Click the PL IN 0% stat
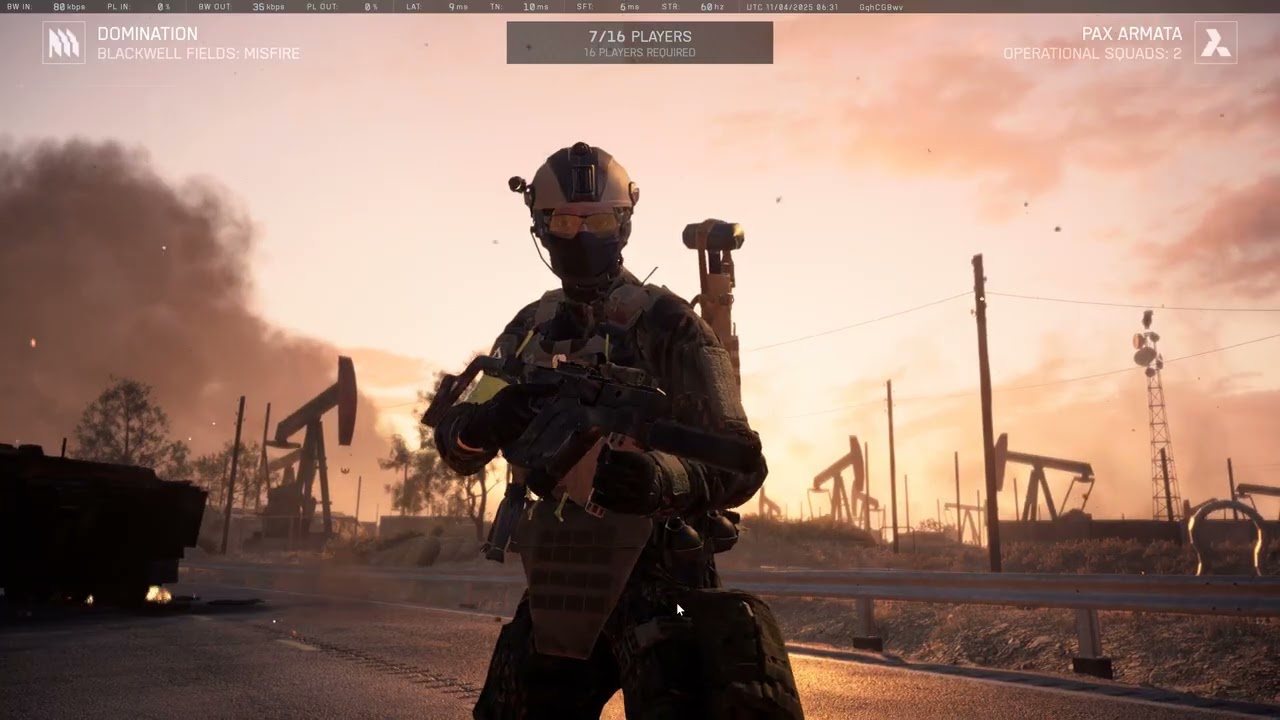 tap(139, 7)
